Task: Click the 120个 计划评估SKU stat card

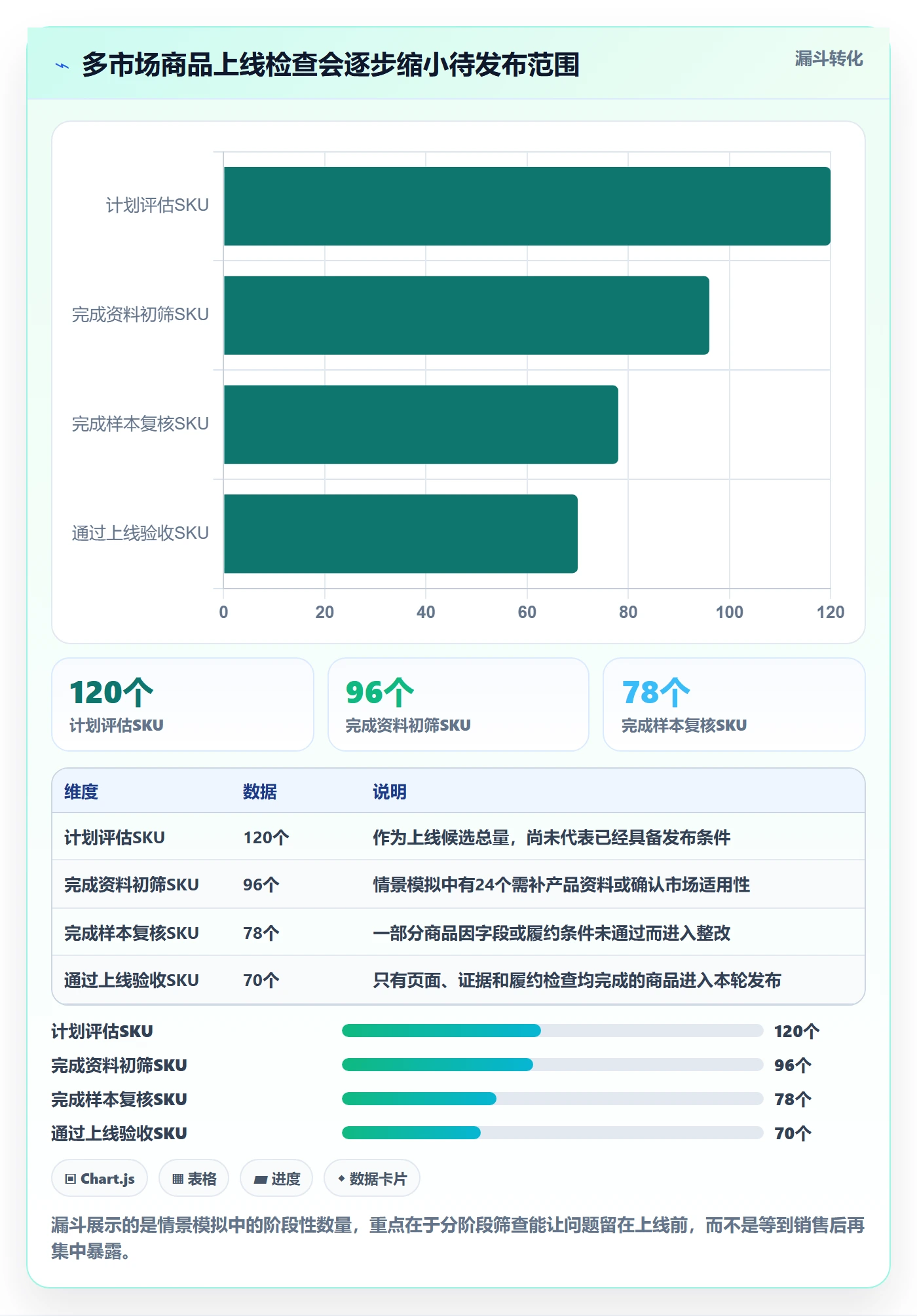Action: (183, 704)
